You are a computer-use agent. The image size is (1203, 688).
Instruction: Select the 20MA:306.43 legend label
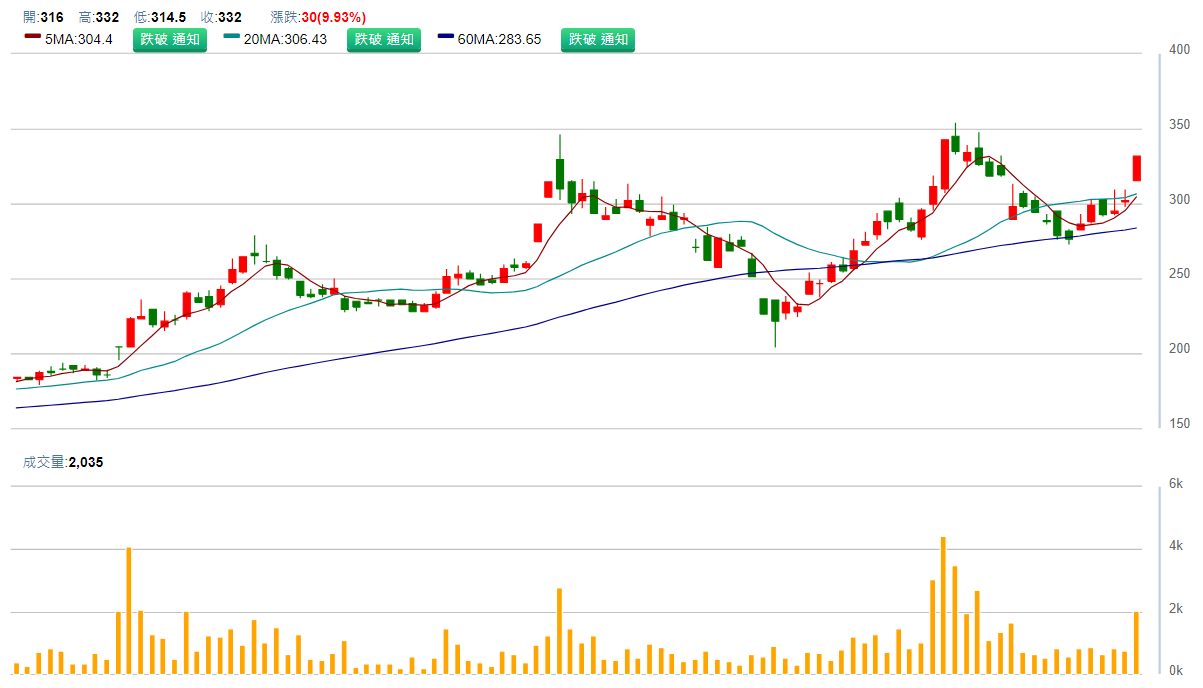coord(285,40)
